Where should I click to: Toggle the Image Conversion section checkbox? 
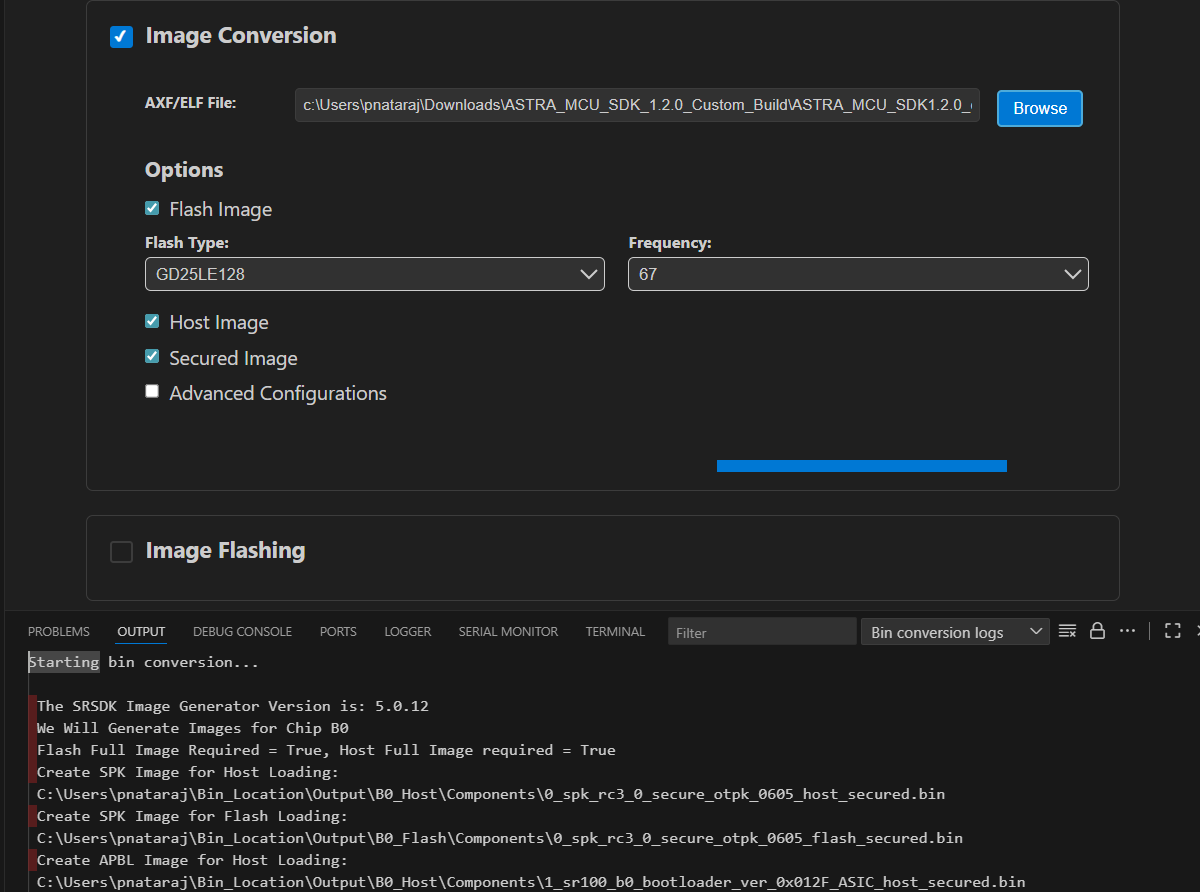(121, 37)
